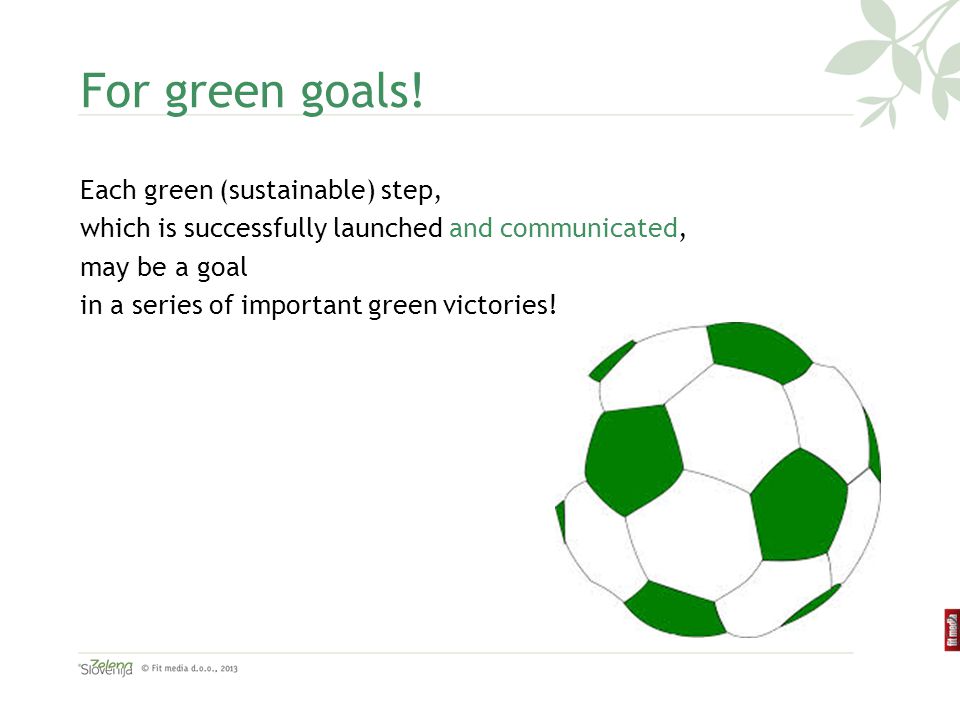Click the green soccer ball image
960x720 pixels.
tap(718, 479)
